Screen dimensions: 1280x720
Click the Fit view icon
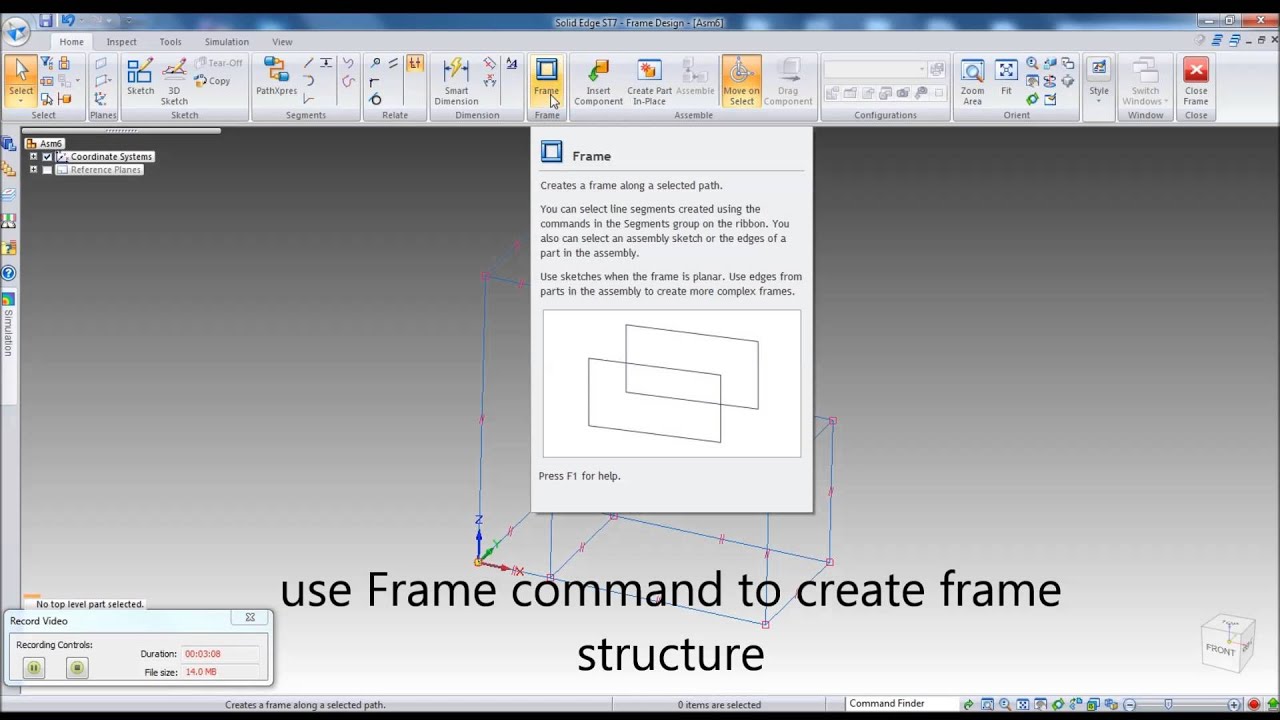point(1006,78)
